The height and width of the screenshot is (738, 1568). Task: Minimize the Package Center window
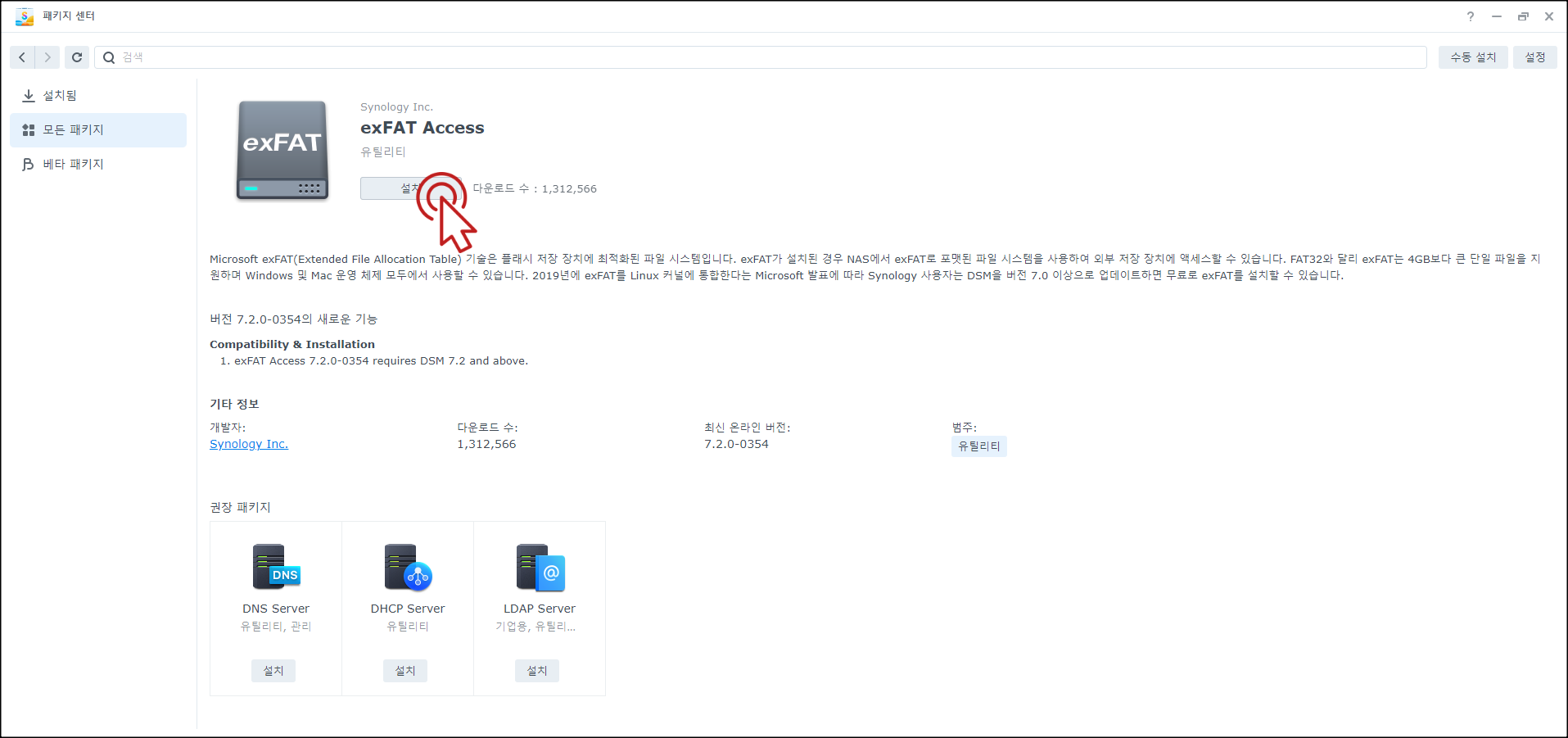click(1497, 16)
